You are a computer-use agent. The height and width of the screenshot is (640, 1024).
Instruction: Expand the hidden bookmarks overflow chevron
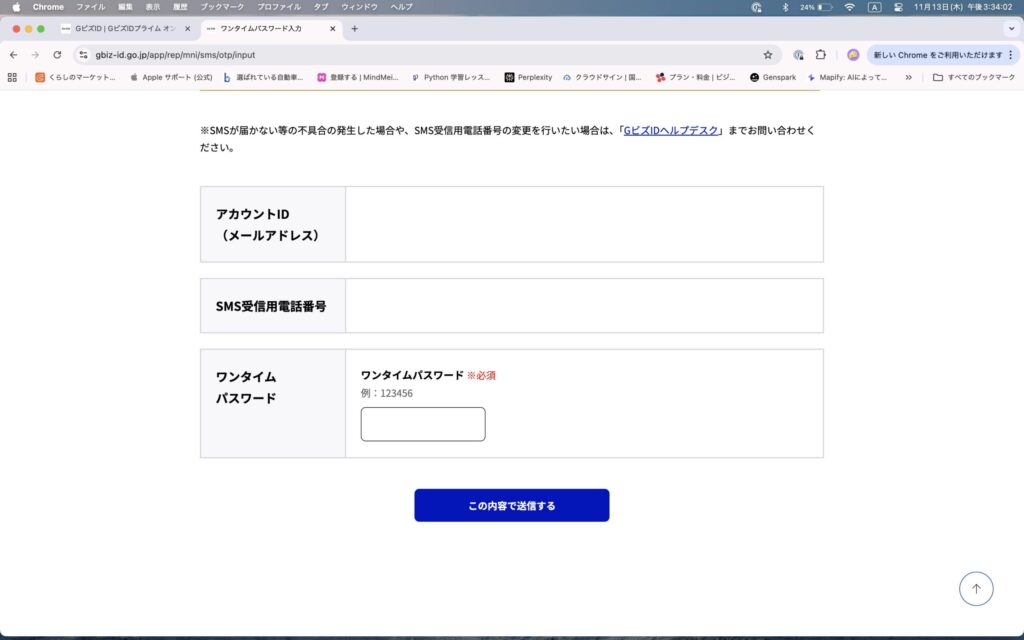908,77
